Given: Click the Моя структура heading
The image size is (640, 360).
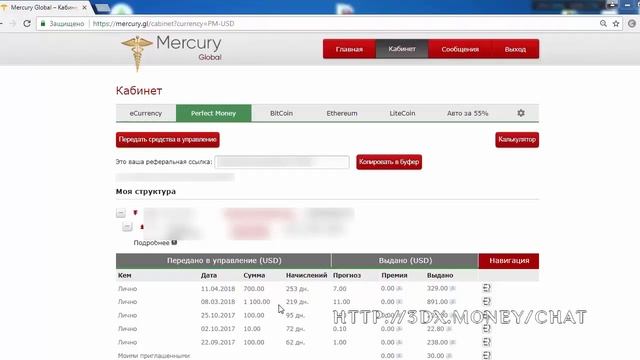Looking at the screenshot, I should (146, 191).
